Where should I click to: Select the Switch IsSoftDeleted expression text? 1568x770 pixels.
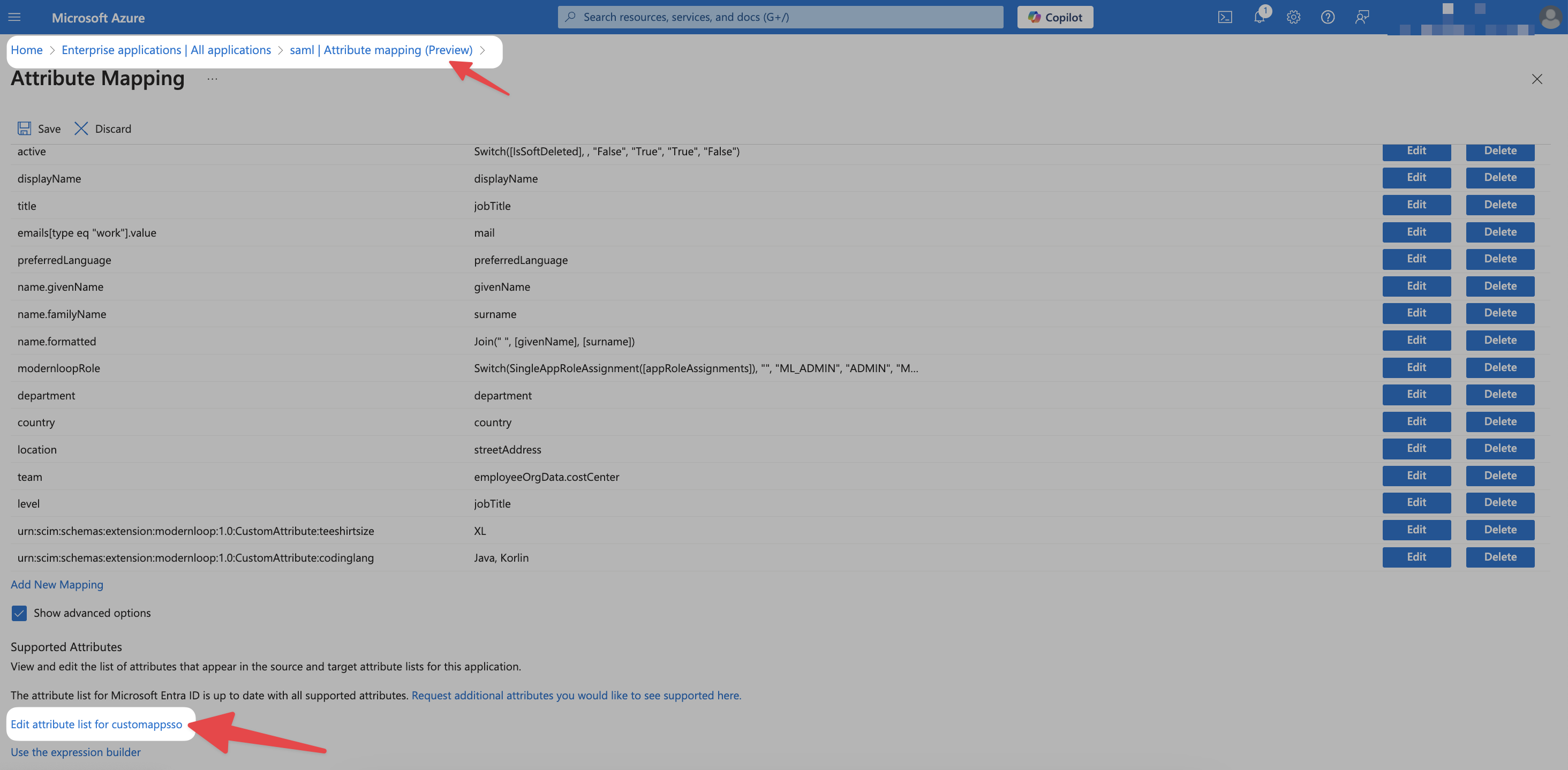606,152
